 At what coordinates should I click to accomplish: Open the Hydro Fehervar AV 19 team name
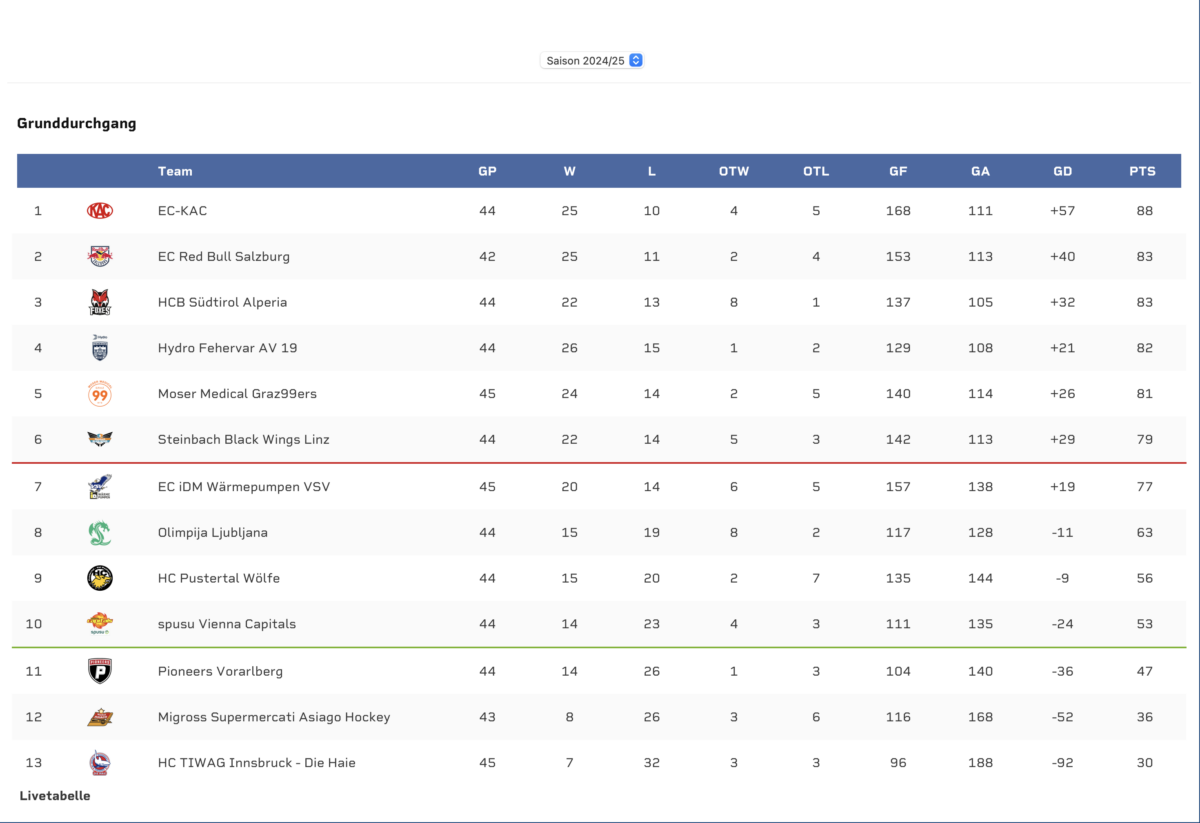(x=227, y=348)
